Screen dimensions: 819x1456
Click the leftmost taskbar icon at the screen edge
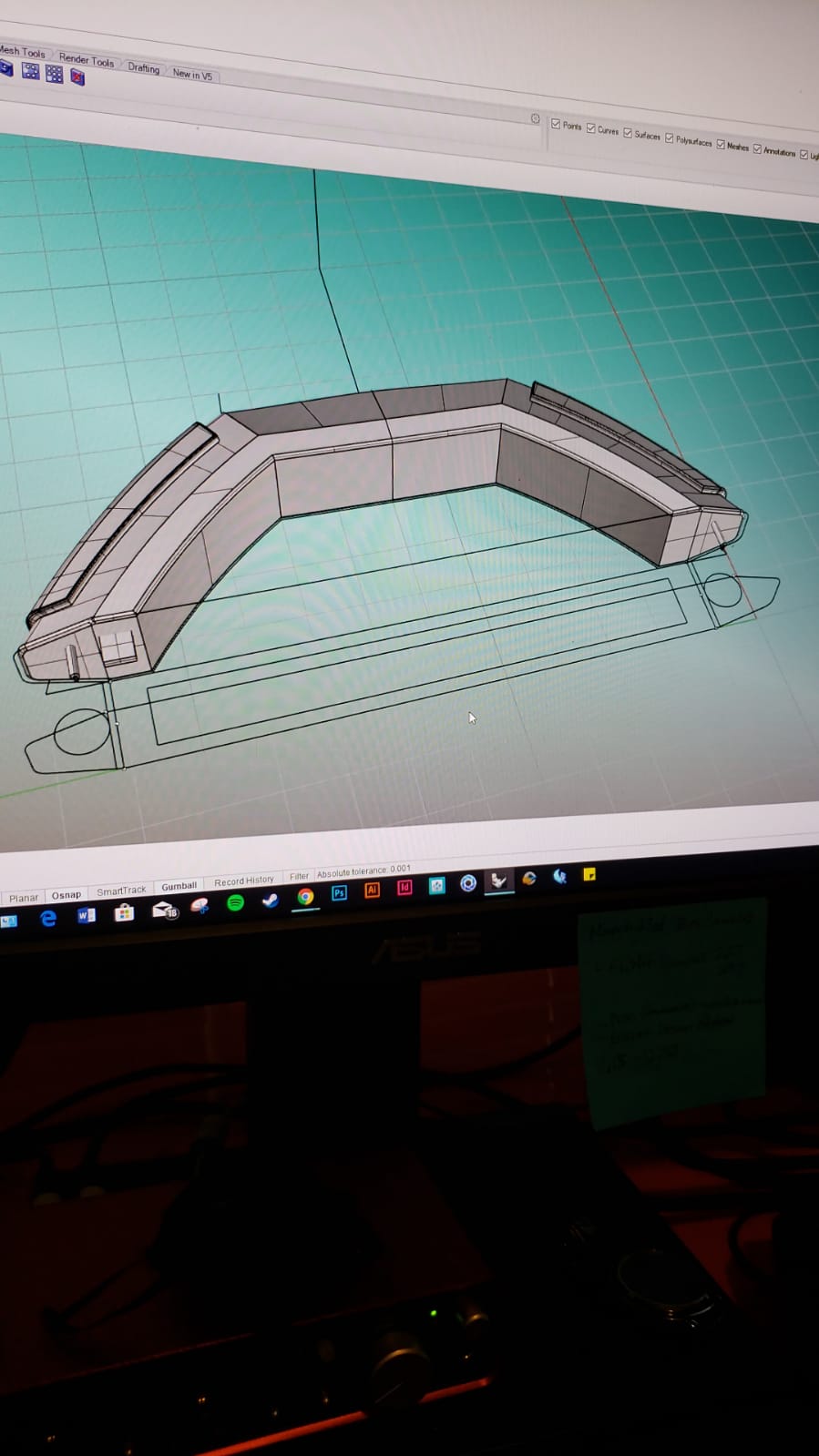pos(8,921)
